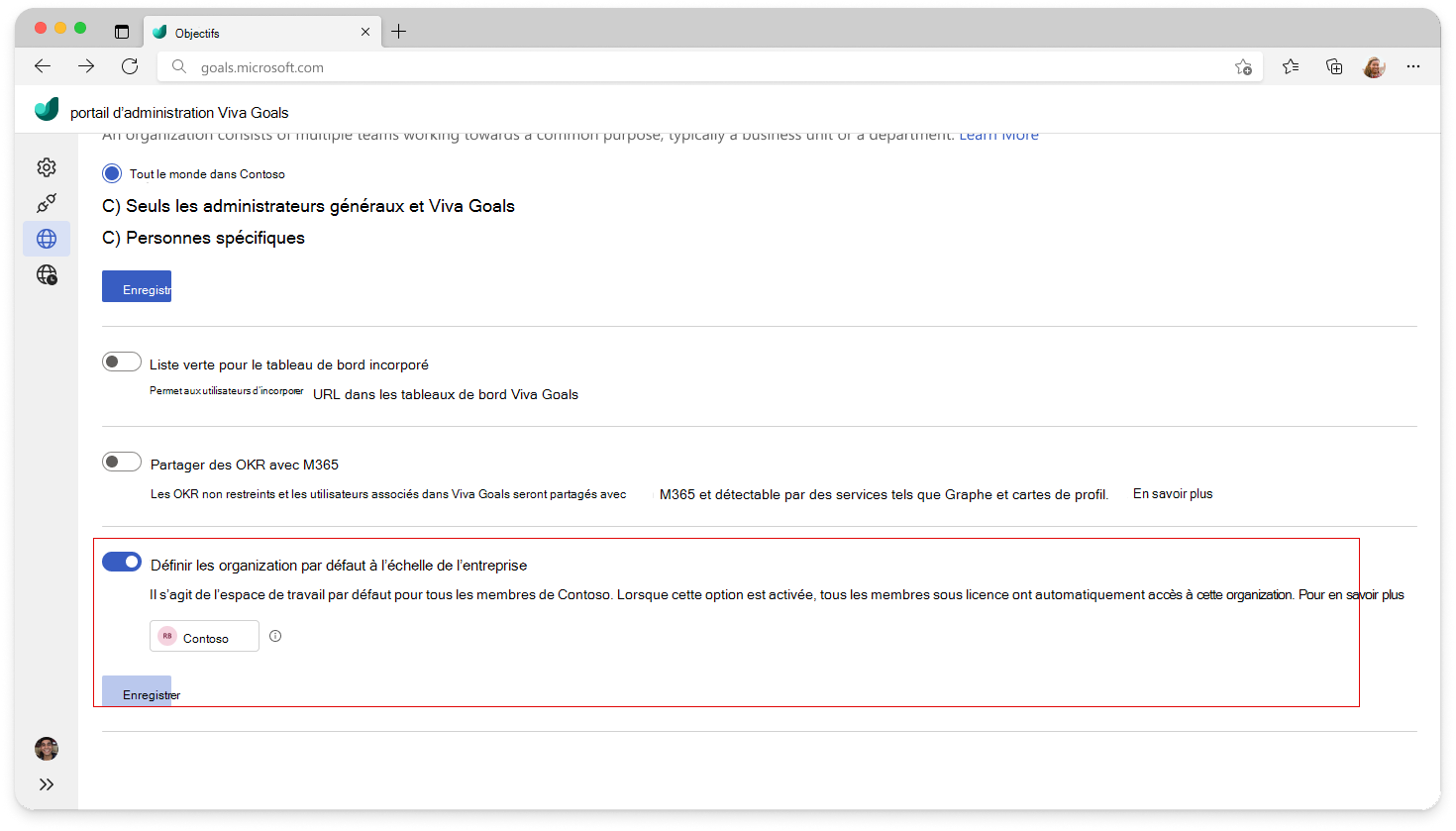Click the search icon in the address bar
This screenshot has width=1456, height=831.
point(179,66)
